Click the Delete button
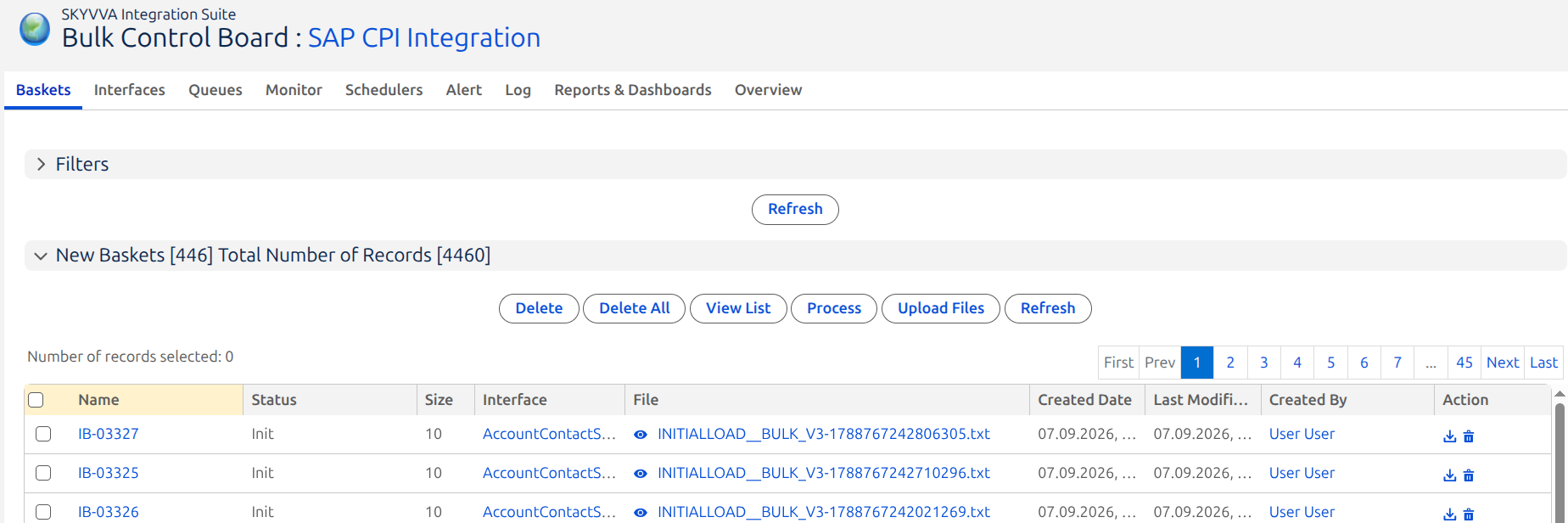This screenshot has width=1568, height=523. coord(539,308)
